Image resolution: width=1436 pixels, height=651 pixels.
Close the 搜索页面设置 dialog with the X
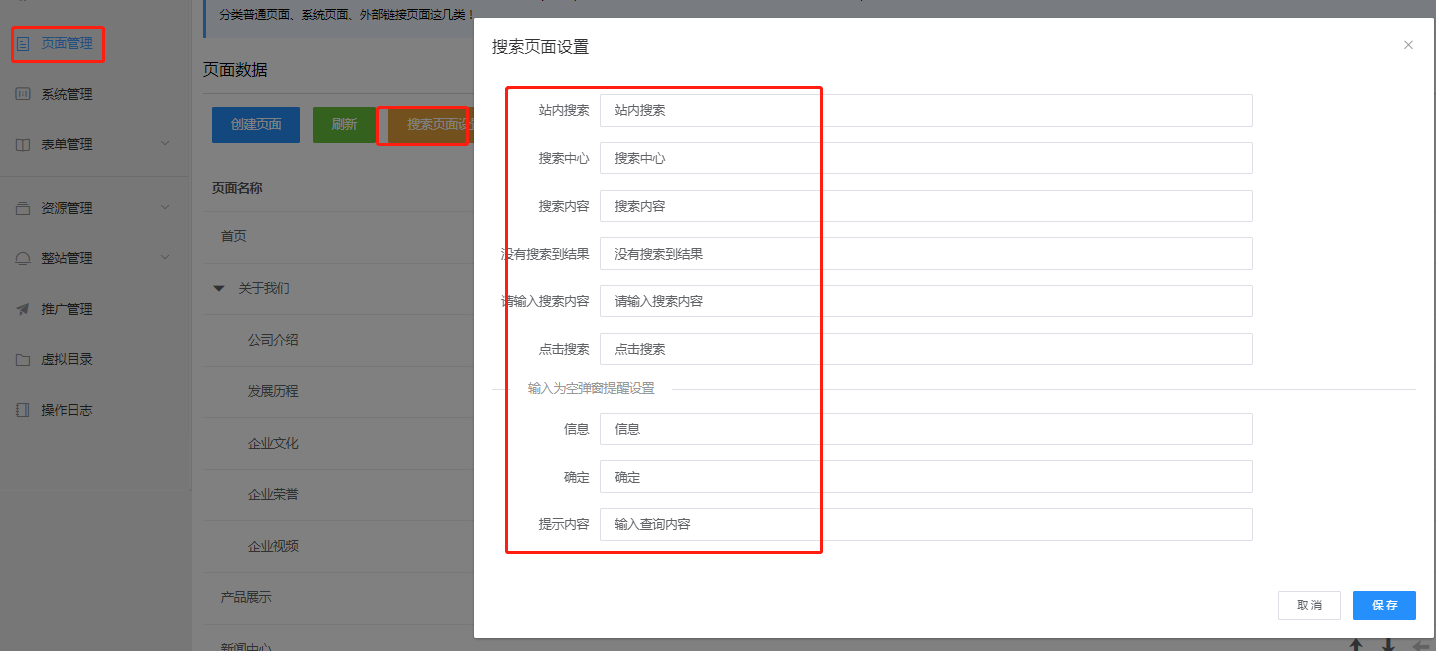[x=1408, y=45]
